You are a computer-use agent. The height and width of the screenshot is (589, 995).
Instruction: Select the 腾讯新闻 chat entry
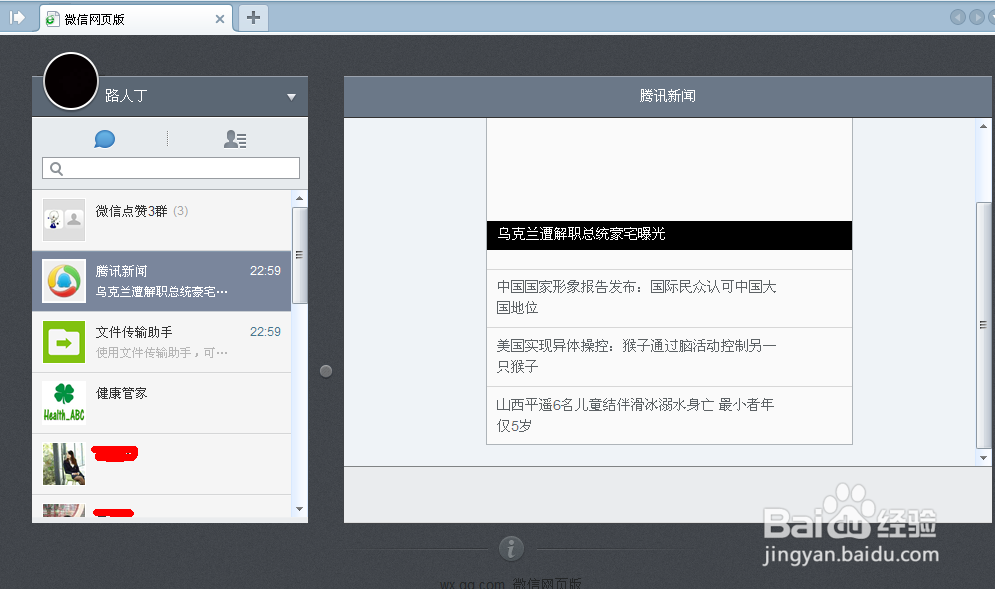click(x=162, y=281)
